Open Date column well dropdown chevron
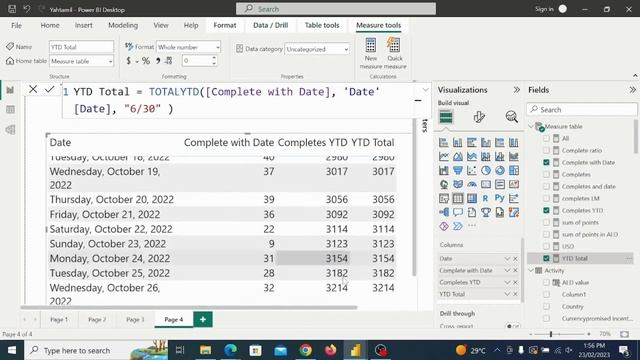 click(507, 258)
